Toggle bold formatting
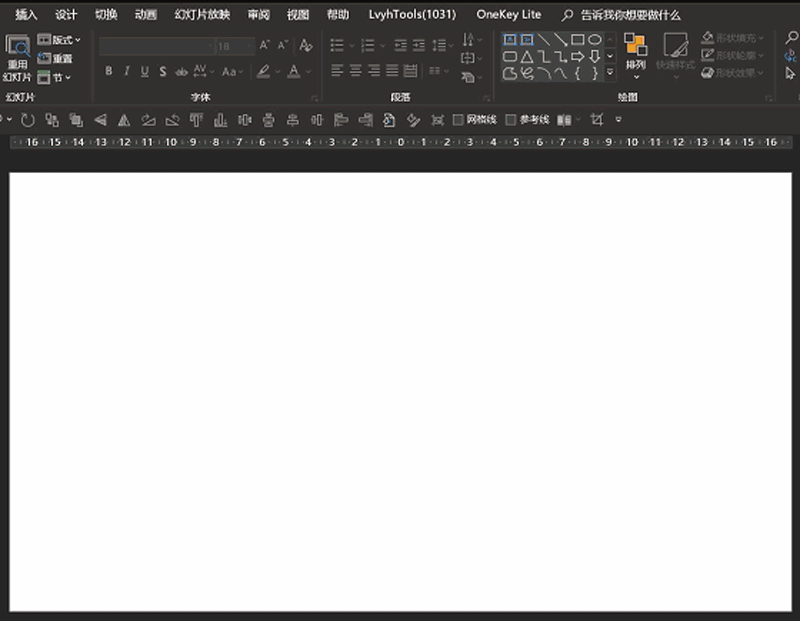Viewport: 800px width, 621px height. coord(109,71)
